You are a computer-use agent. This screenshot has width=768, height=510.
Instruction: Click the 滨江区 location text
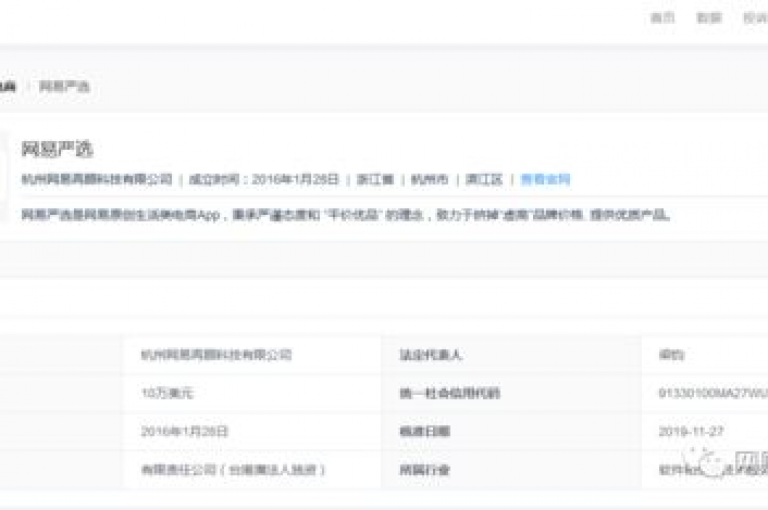pos(484,179)
